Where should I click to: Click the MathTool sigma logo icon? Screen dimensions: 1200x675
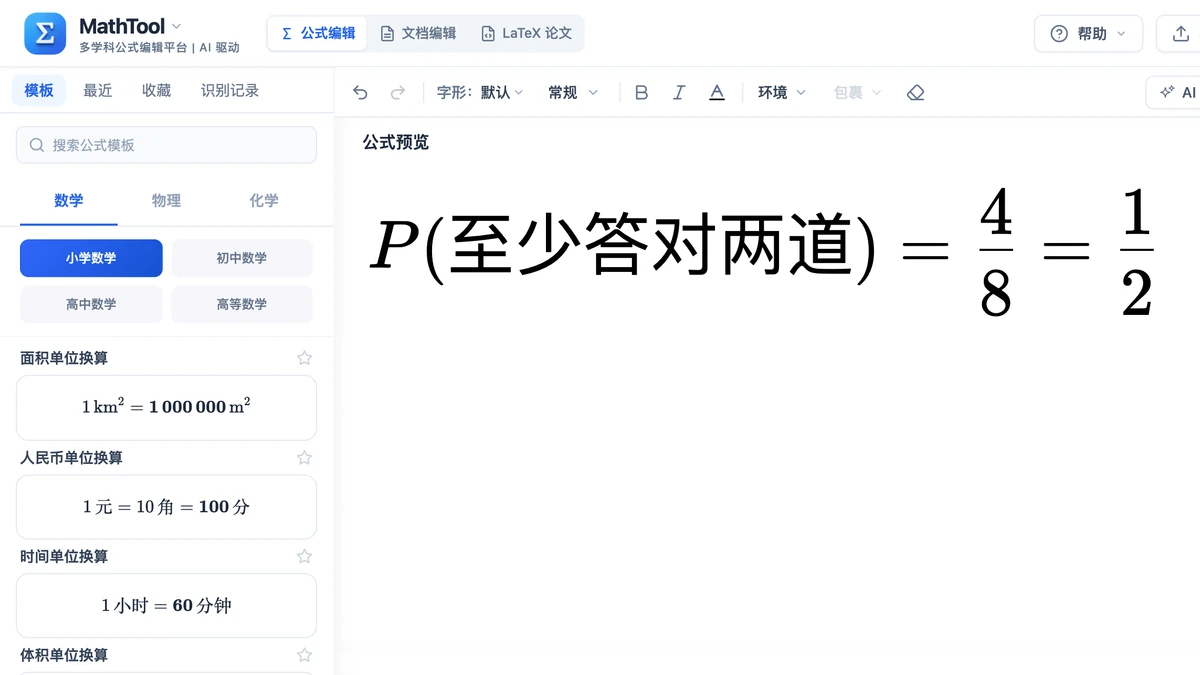point(45,34)
